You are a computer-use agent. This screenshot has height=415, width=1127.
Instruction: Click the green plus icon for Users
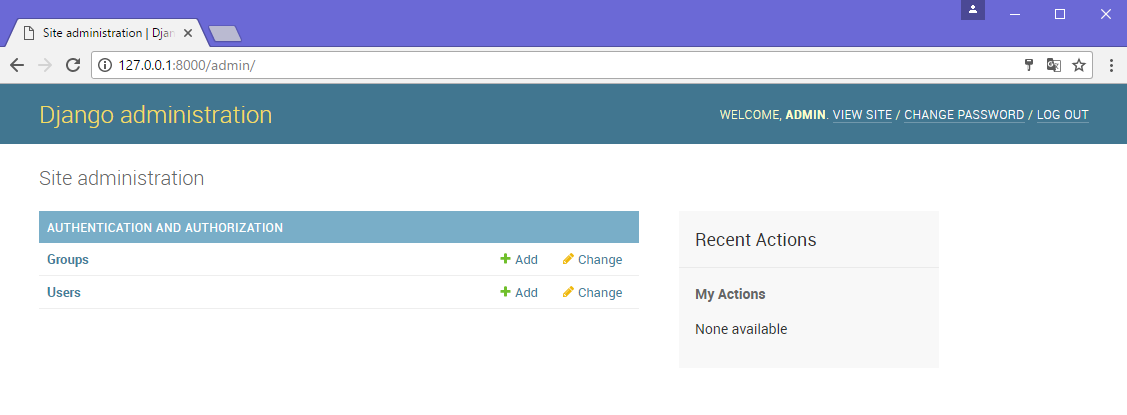[505, 292]
